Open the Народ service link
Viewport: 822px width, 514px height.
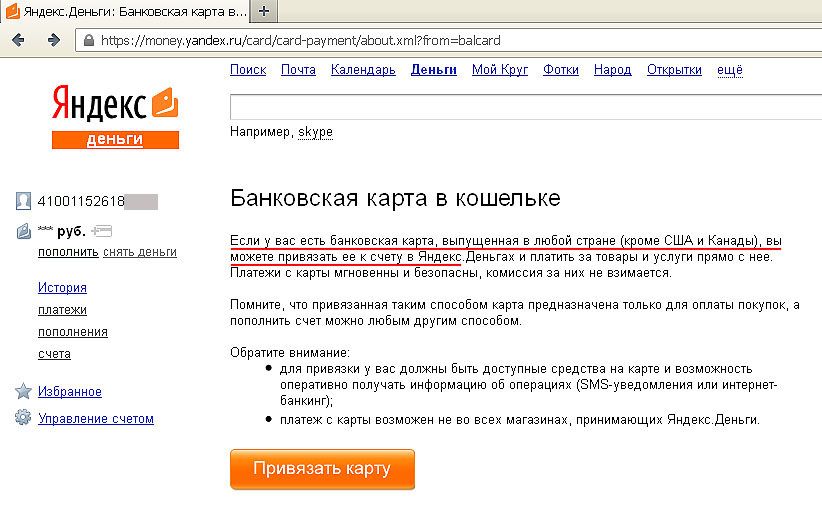[612, 70]
